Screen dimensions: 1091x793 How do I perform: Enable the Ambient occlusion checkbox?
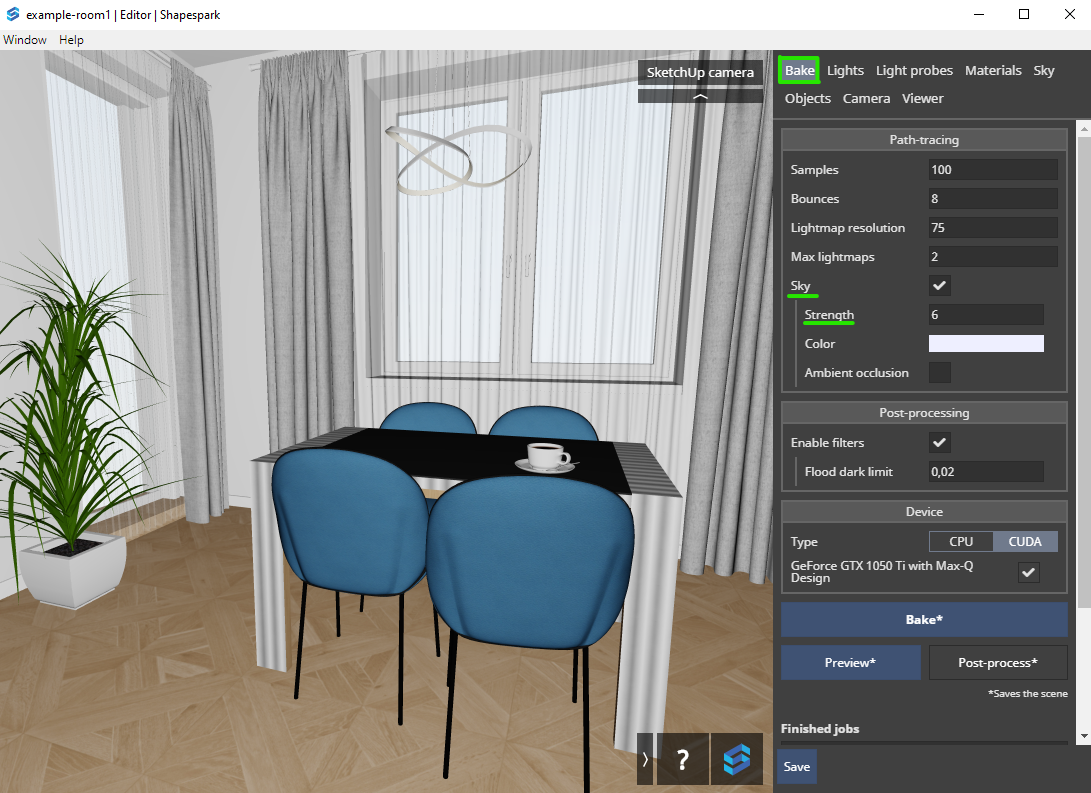(x=940, y=373)
